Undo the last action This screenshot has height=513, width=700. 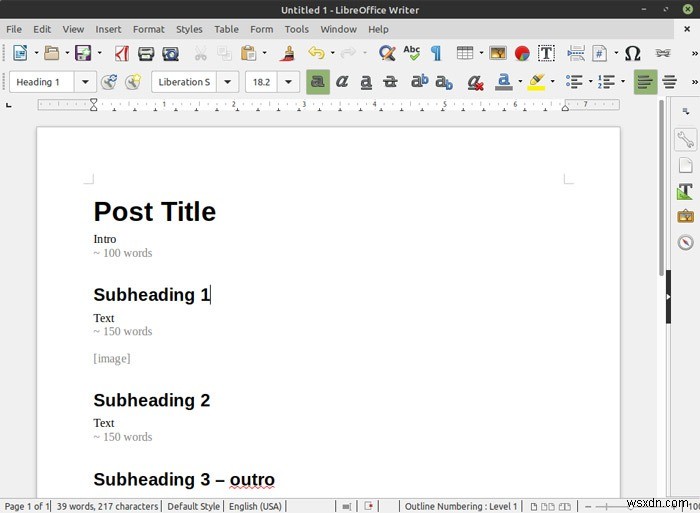coord(316,53)
